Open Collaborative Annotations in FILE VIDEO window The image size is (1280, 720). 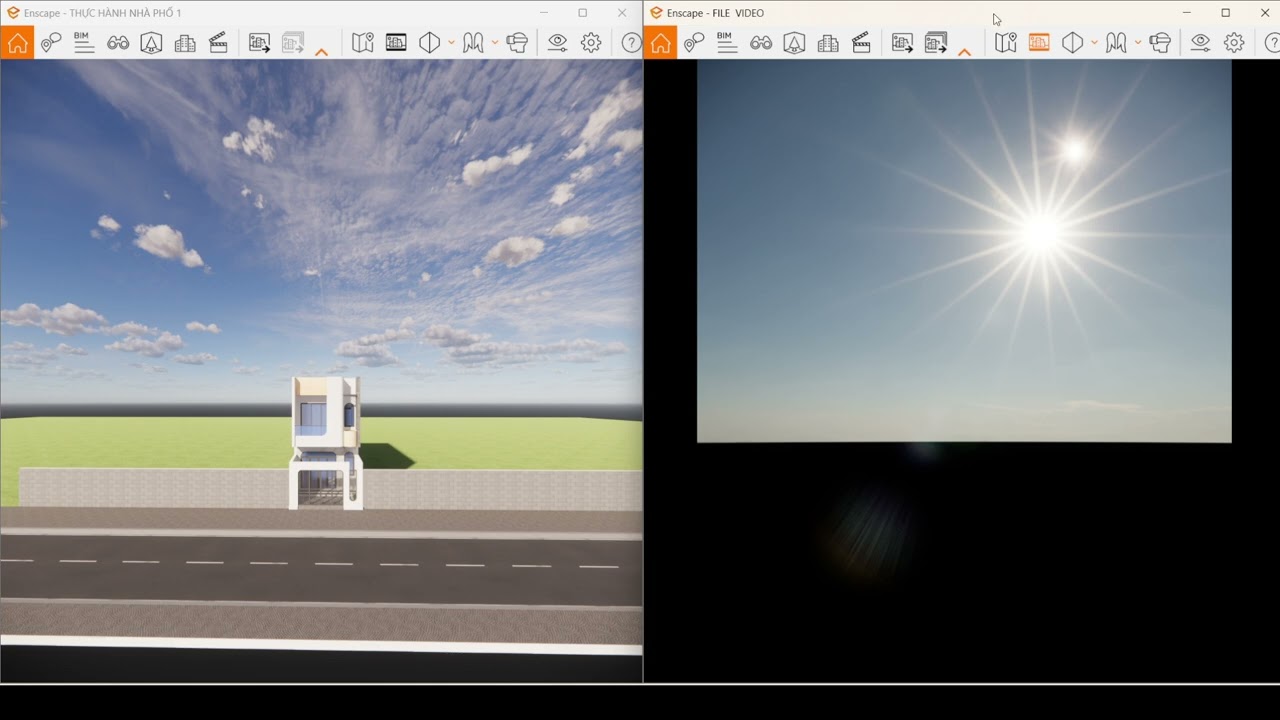694,43
